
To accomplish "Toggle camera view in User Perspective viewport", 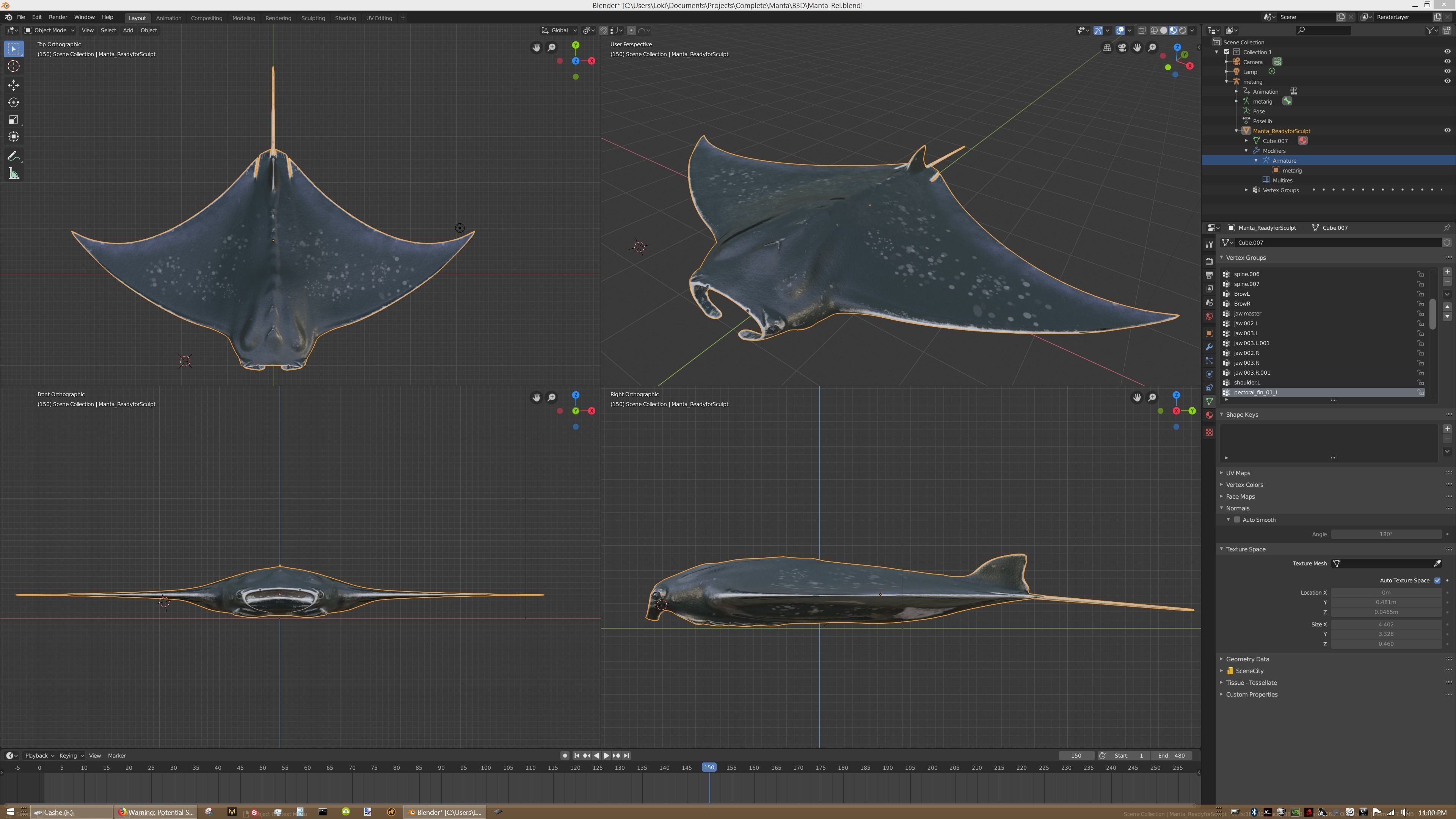I will pos(1122,48).
